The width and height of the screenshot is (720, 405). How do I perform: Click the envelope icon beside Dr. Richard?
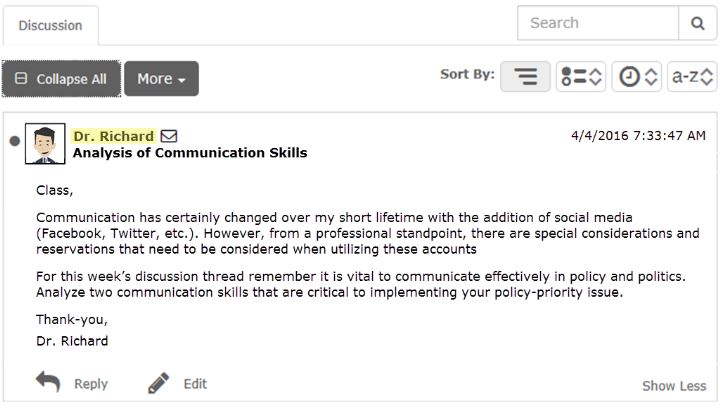coord(169,136)
